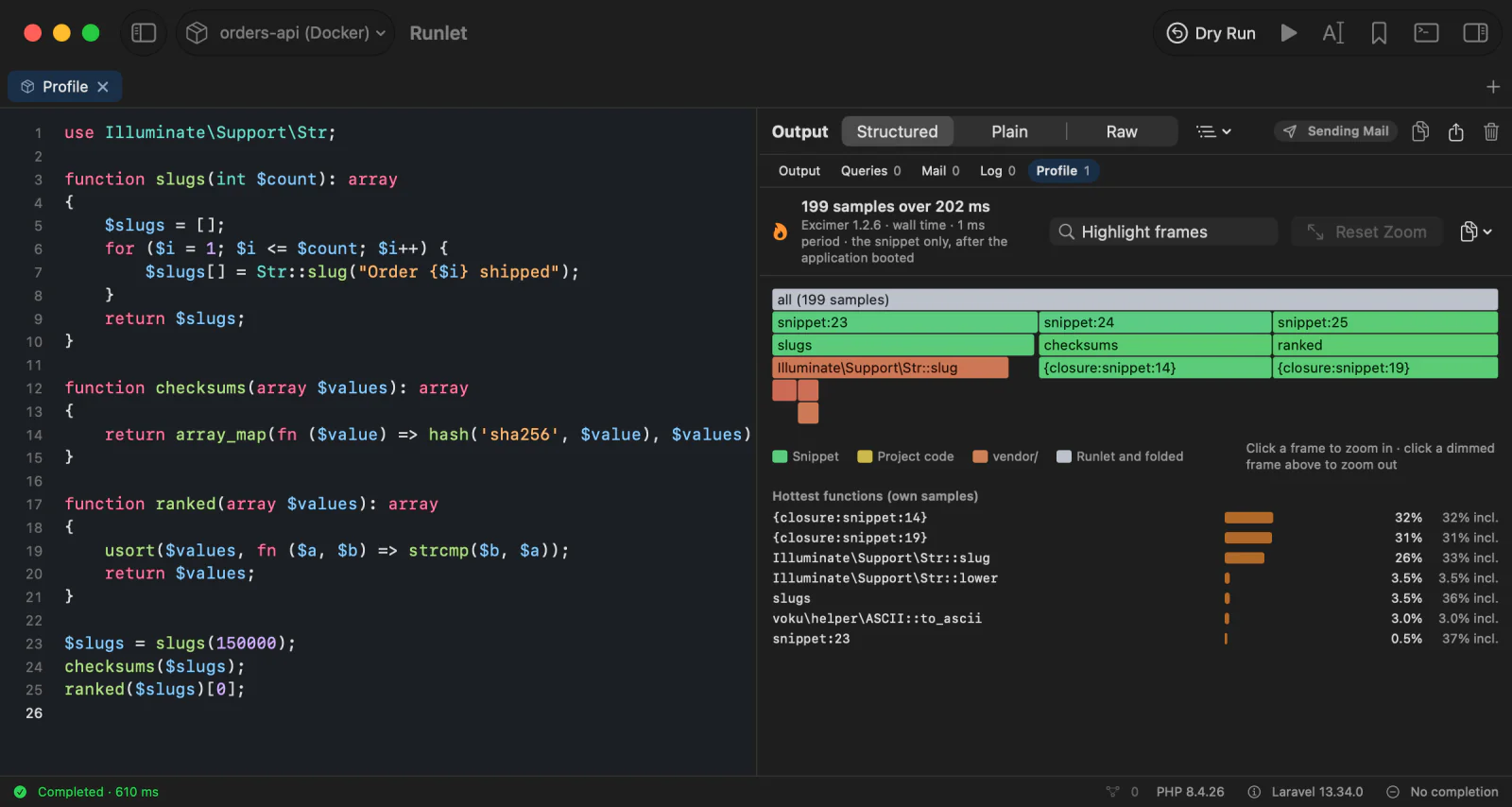The height and width of the screenshot is (807, 1512).
Task: Run the code with the play icon
Action: [x=1288, y=33]
